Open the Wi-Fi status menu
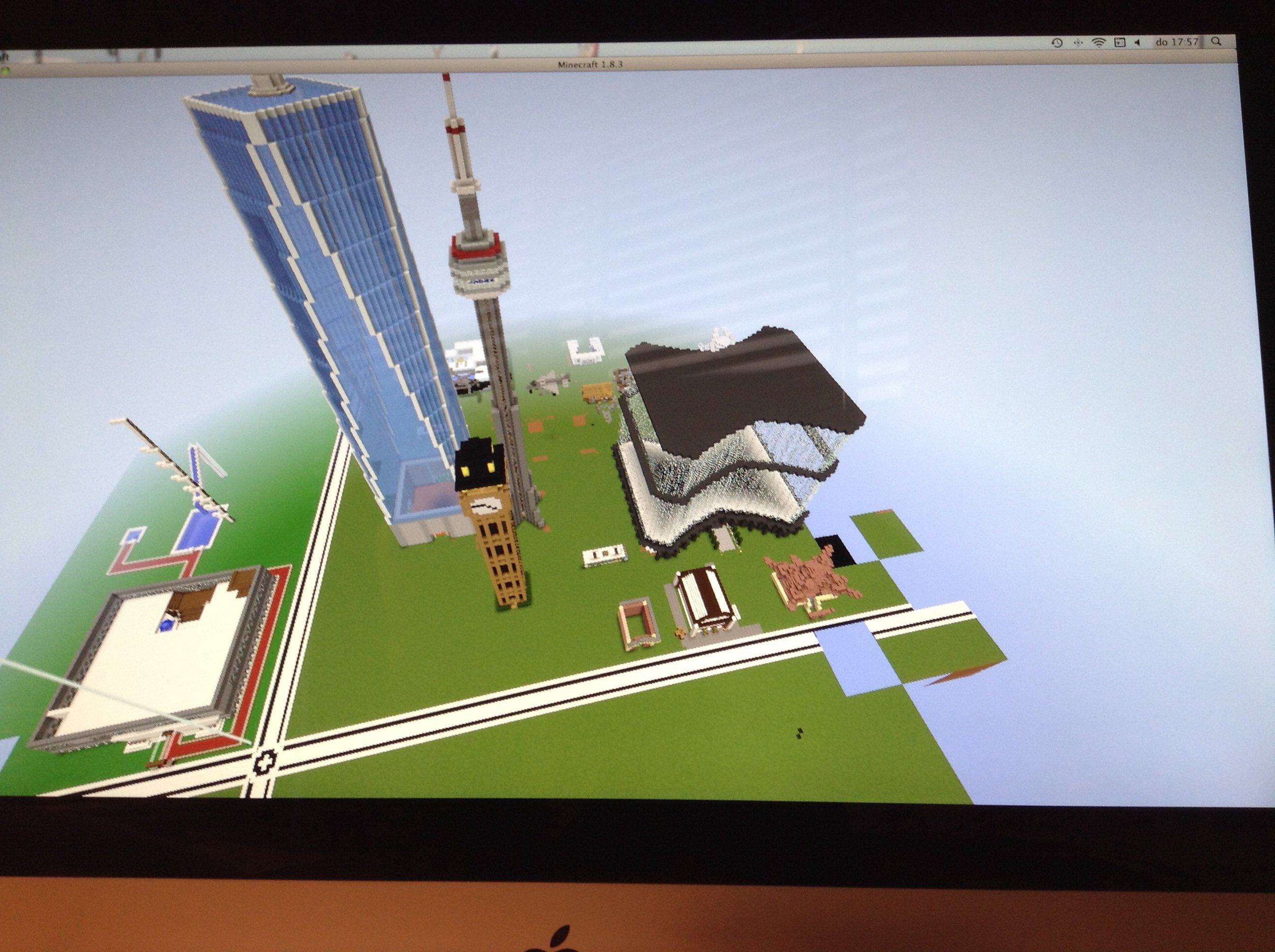This screenshot has width=1275, height=952. 1098,43
